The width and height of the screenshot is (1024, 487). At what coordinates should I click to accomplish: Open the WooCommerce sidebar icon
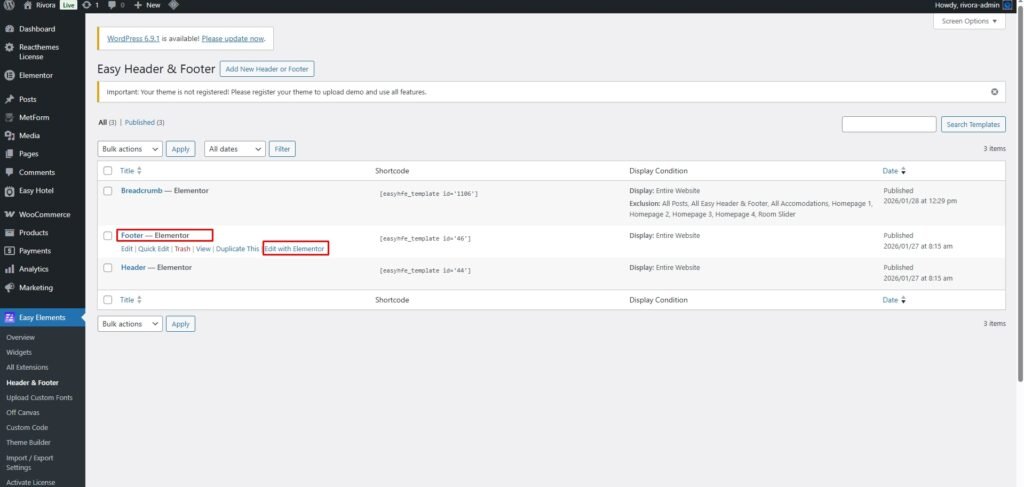(x=9, y=214)
